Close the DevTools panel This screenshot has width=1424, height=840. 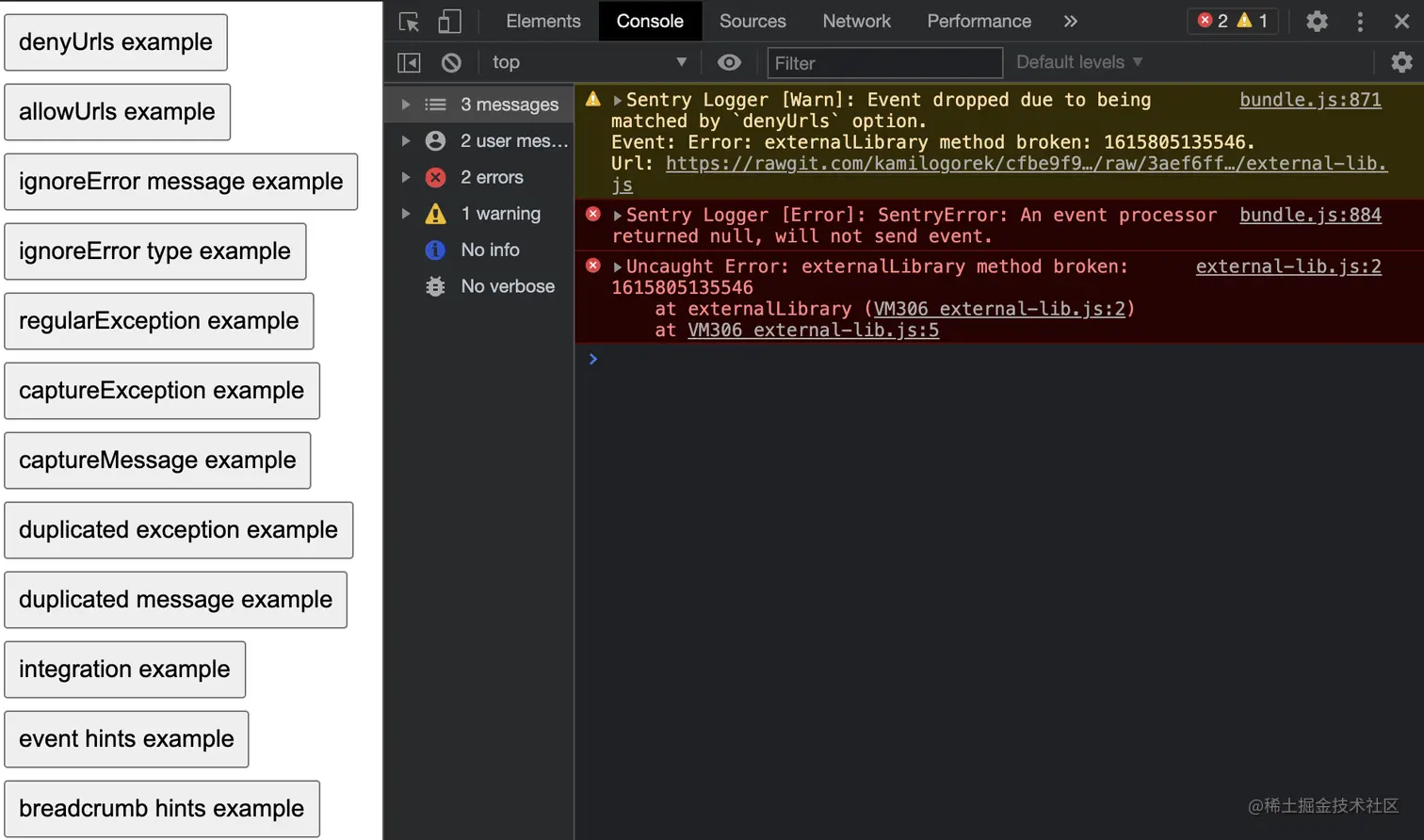tap(1401, 22)
